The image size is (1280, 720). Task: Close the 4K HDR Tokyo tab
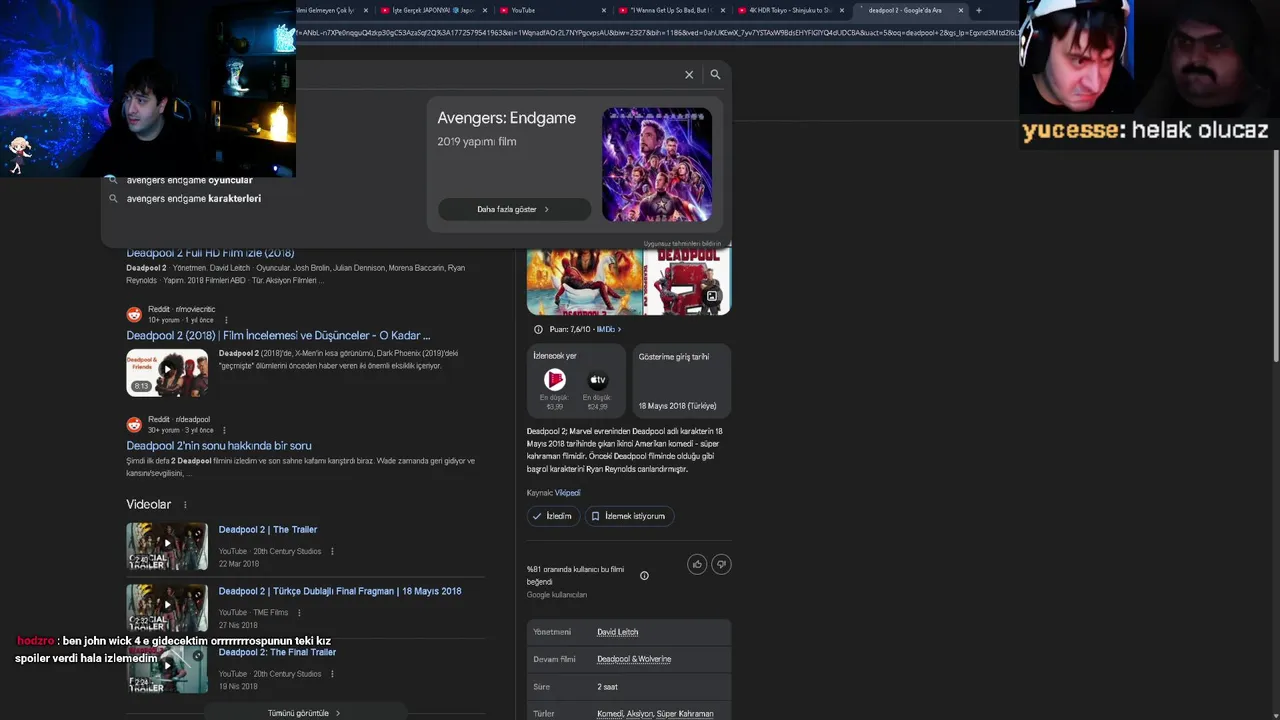point(842,10)
